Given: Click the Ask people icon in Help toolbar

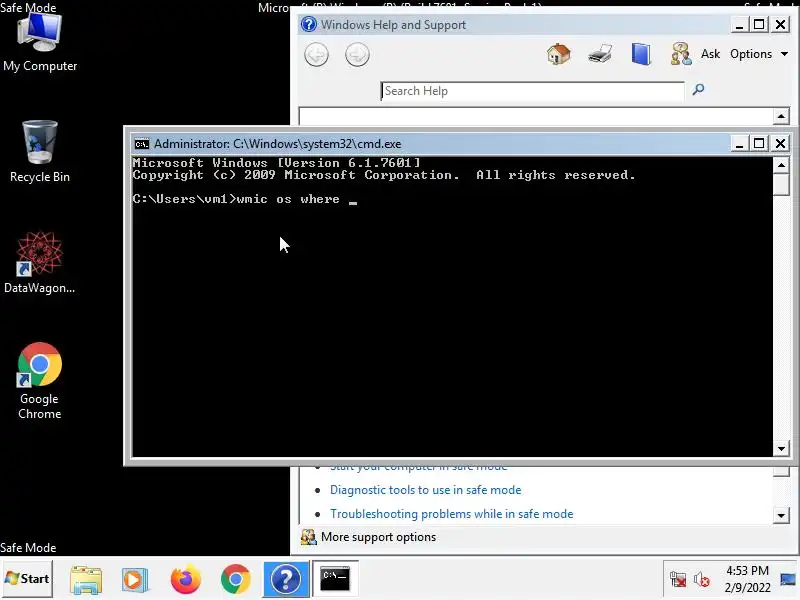Looking at the screenshot, I should point(681,54).
